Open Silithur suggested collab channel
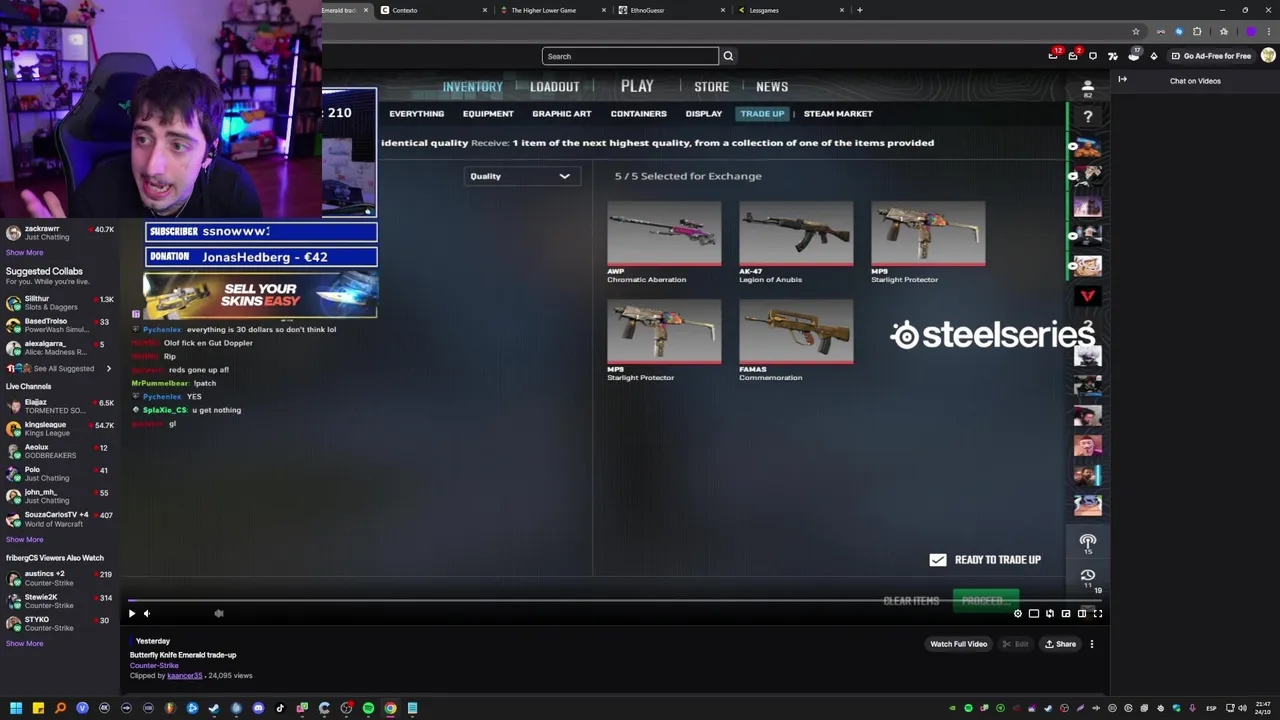Screen dimensions: 1280x720 pyautogui.click(x=60, y=302)
